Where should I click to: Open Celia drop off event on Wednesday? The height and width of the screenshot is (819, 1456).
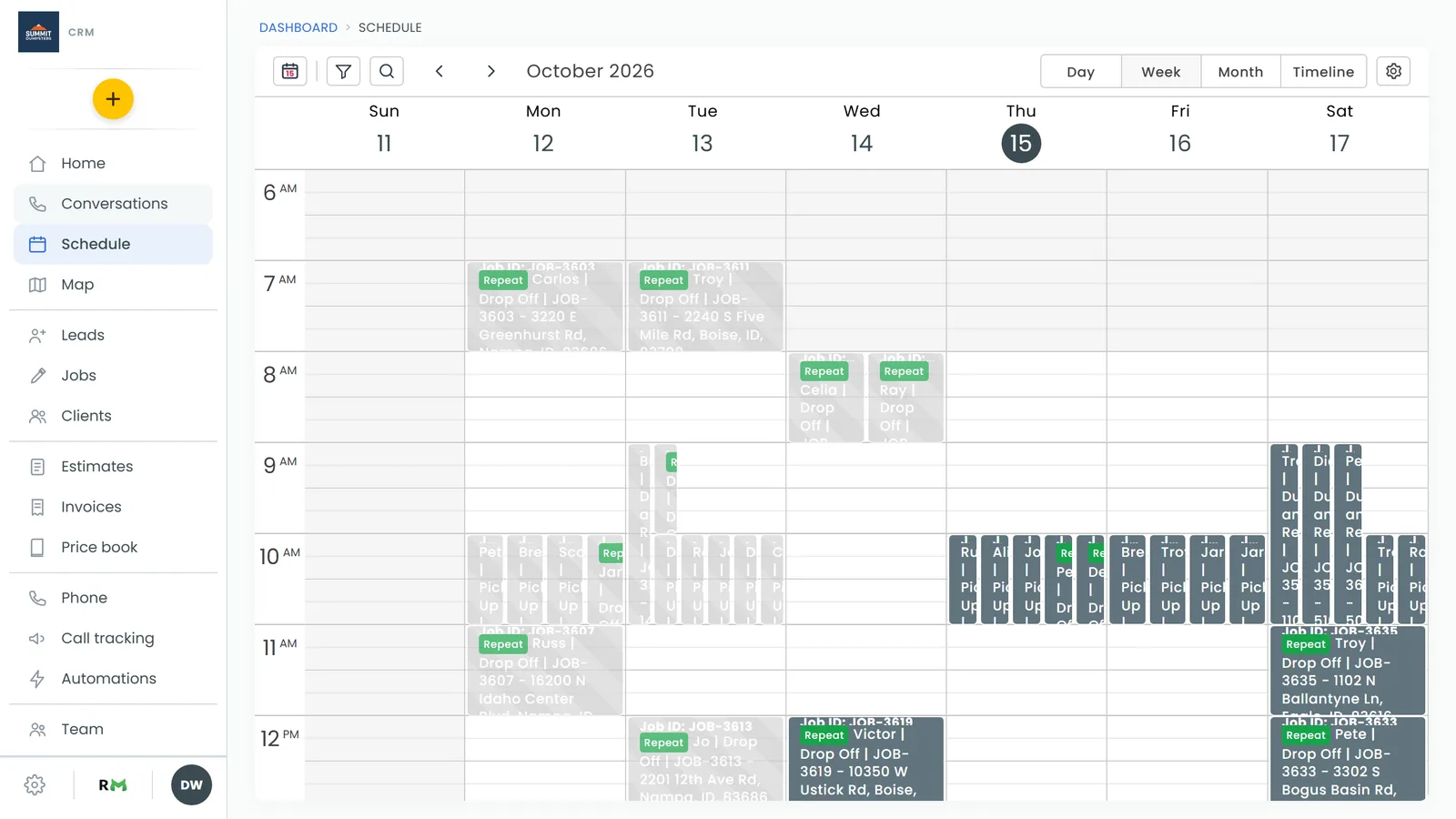[x=826, y=398]
